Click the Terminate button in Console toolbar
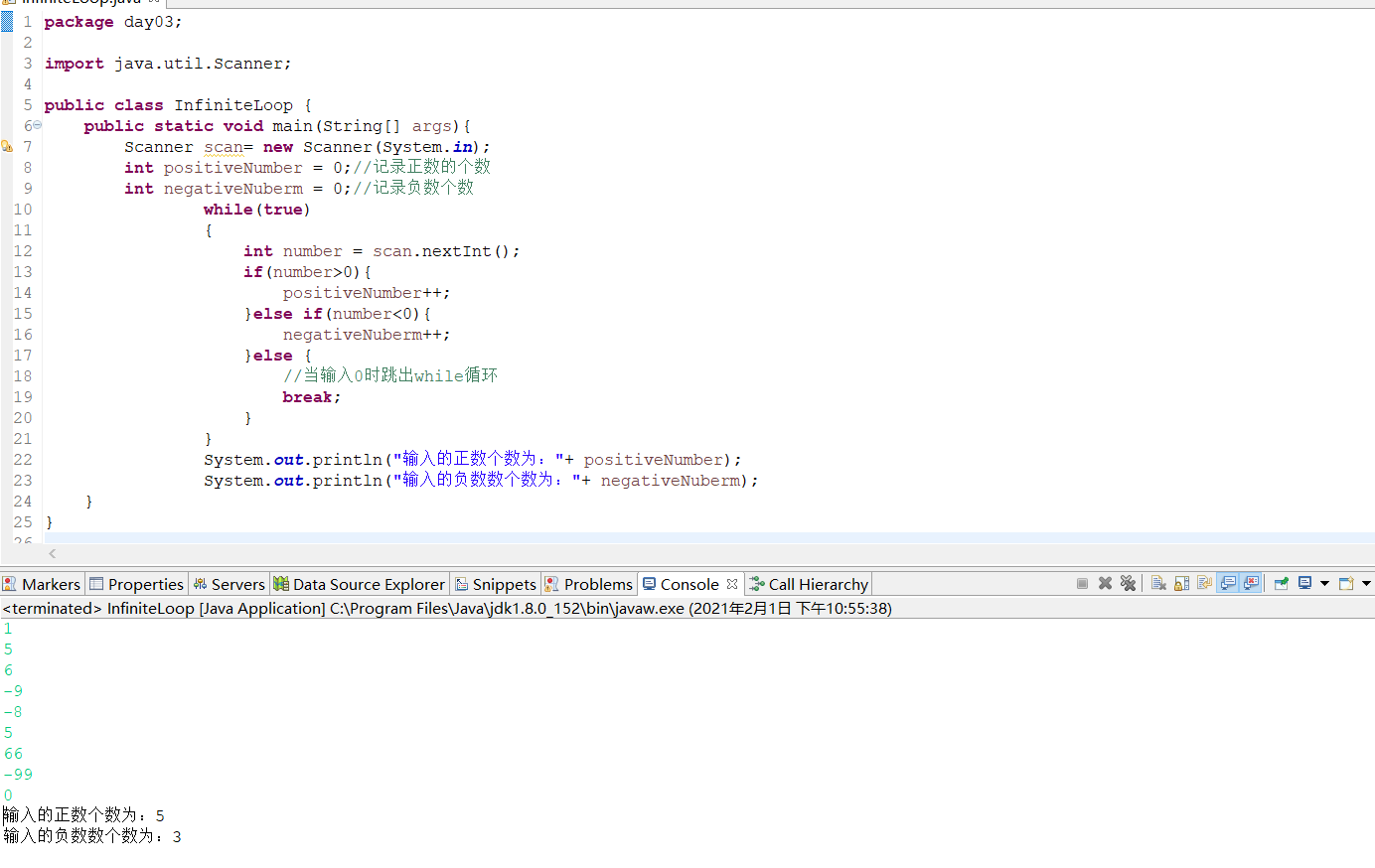 pyautogui.click(x=1082, y=584)
